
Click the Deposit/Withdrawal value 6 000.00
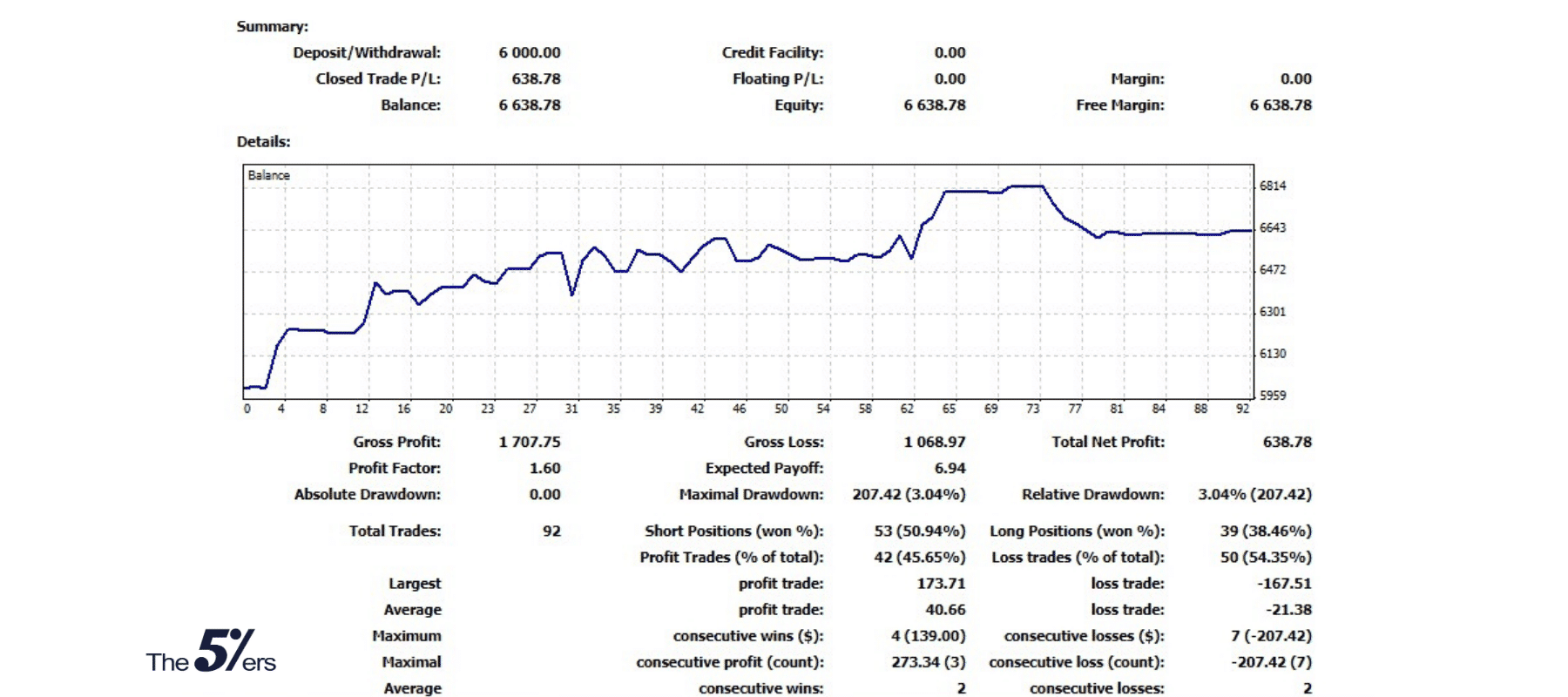529,52
